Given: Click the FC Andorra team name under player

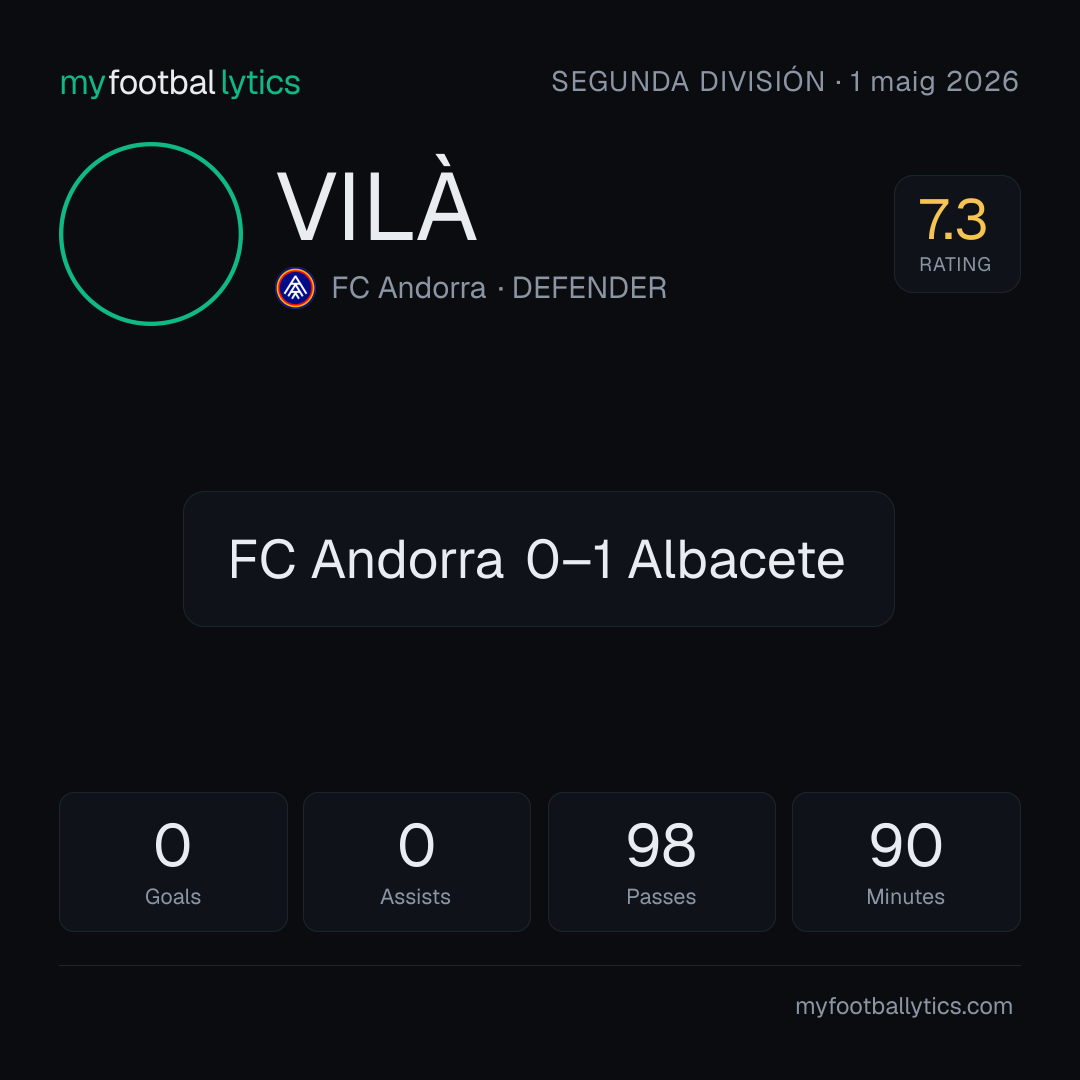Looking at the screenshot, I should click(408, 288).
